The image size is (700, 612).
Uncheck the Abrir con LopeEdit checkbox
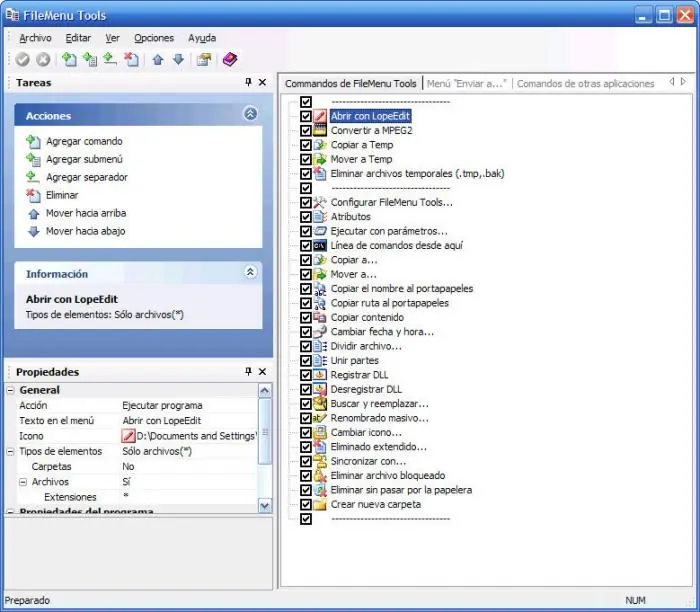click(306, 116)
